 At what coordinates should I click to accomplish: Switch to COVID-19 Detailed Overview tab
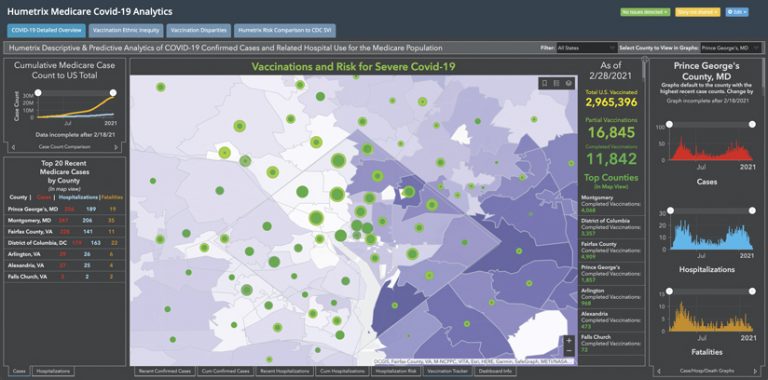[47, 30]
